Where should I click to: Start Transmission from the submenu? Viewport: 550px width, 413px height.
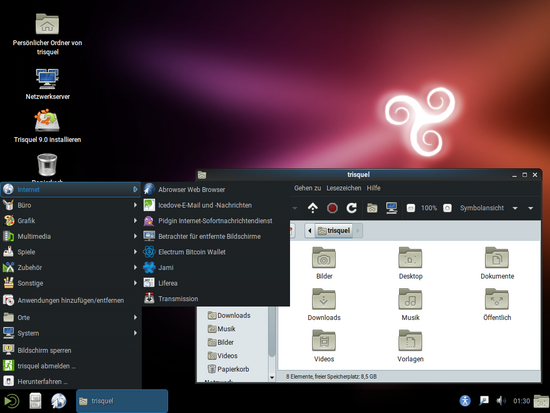coord(215,299)
